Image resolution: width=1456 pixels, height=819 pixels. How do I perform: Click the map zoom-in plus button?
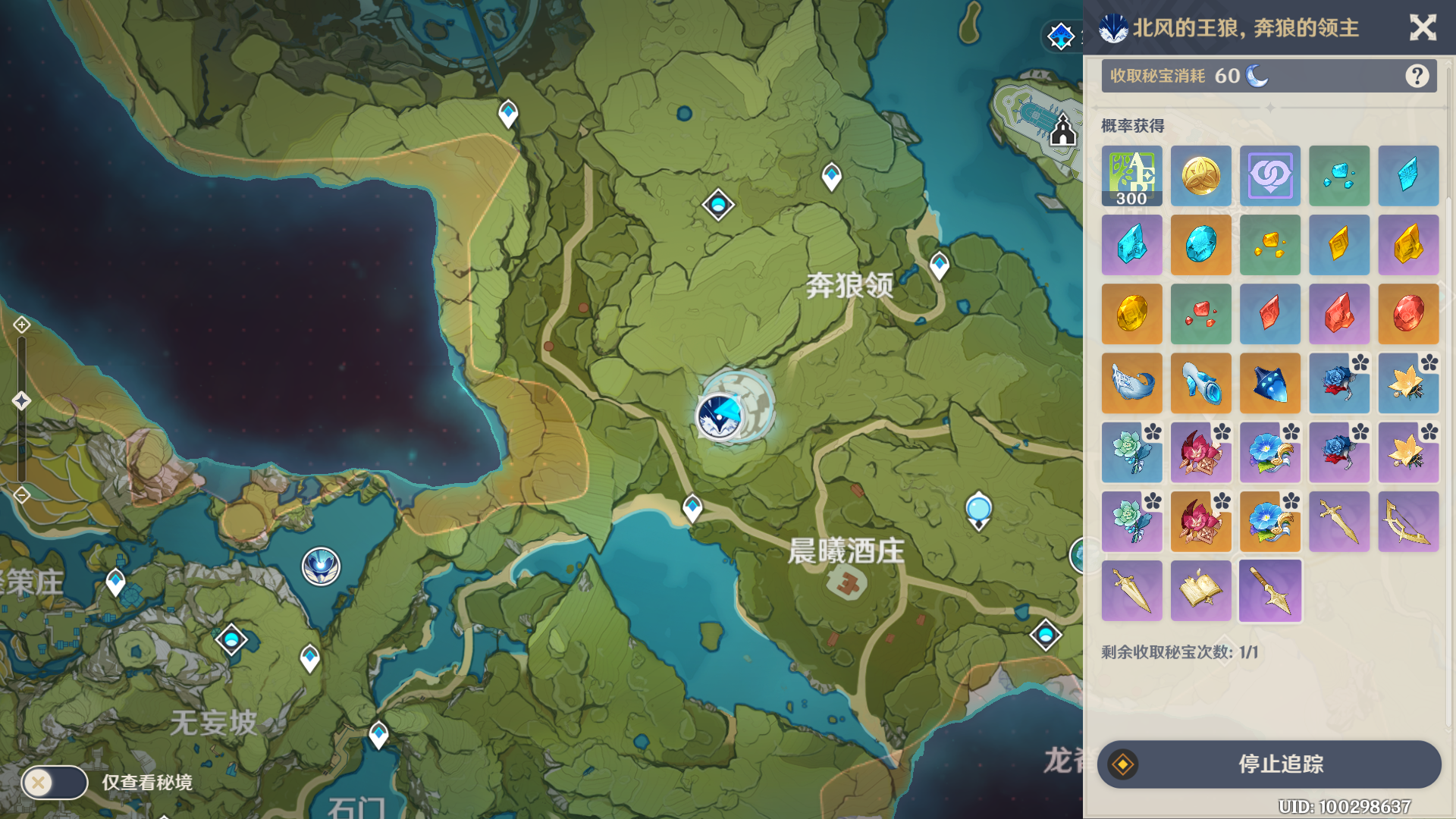tap(21, 325)
